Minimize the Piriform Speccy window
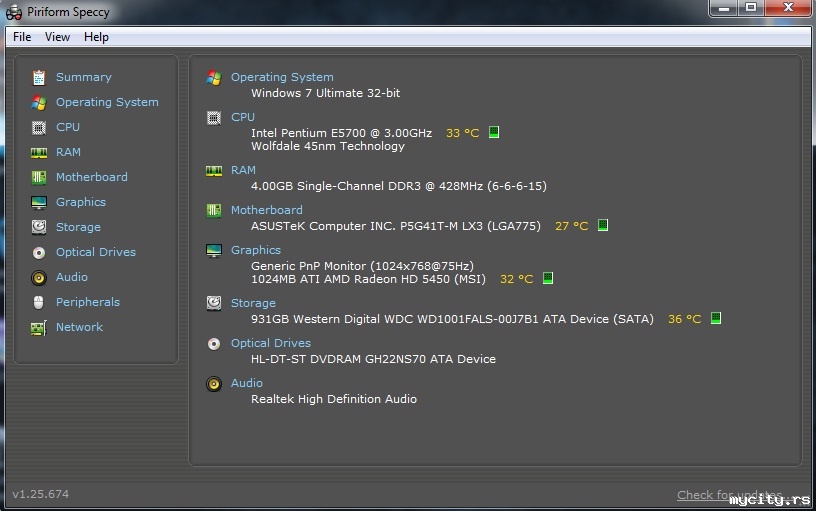Image resolution: width=816 pixels, height=511 pixels. [x=724, y=8]
